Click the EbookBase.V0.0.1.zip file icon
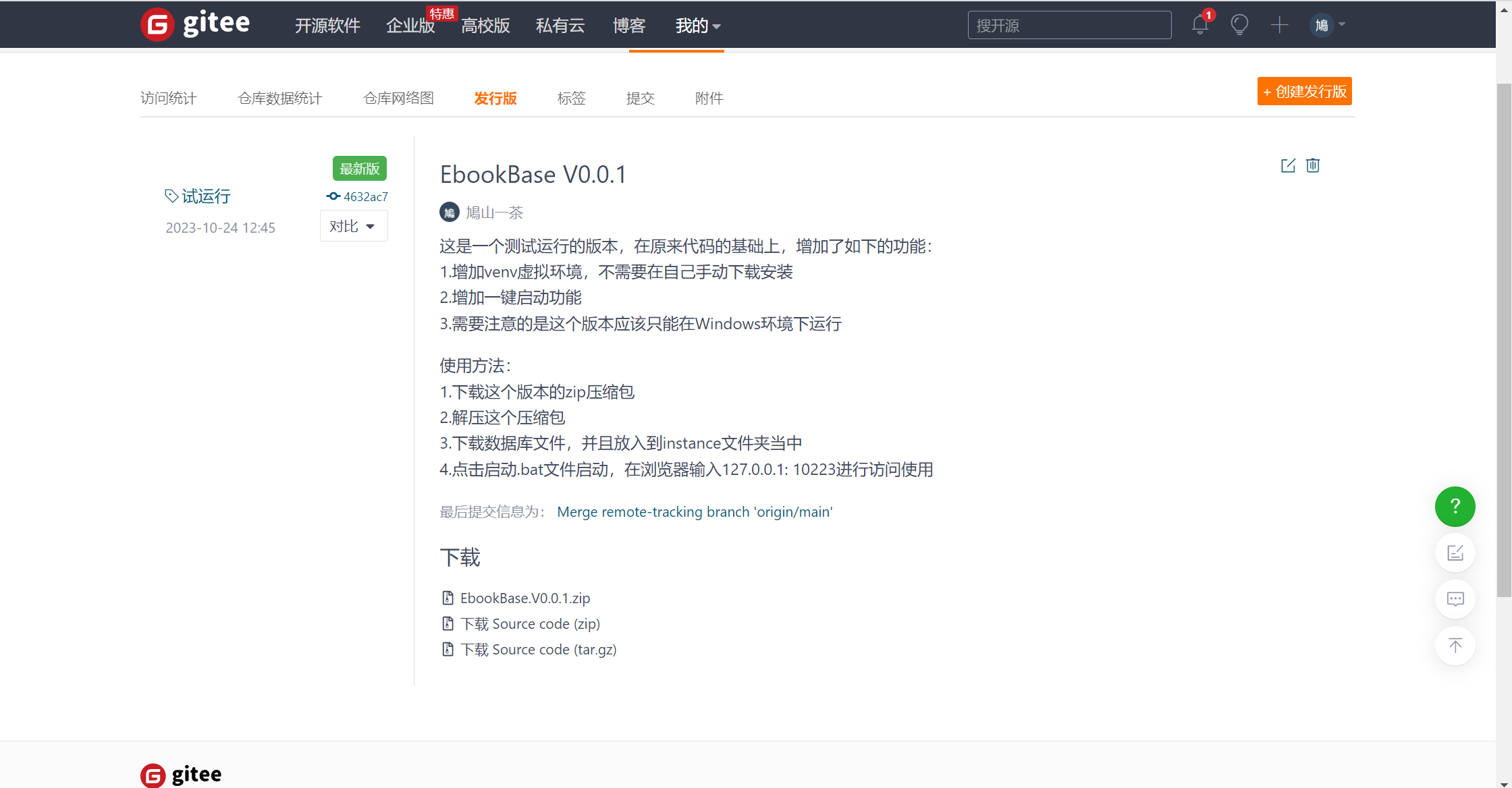The image size is (1512, 788). 448,598
